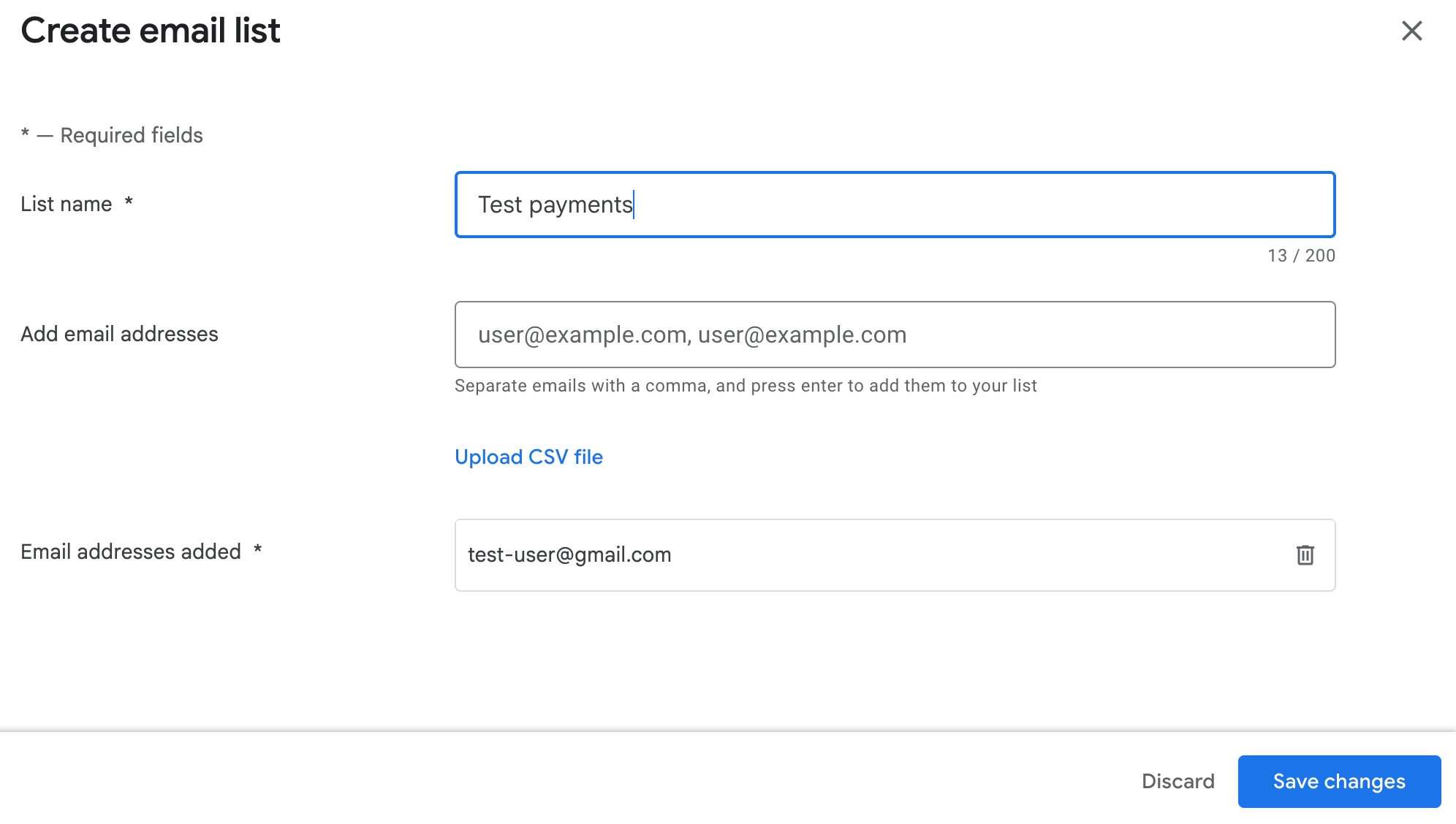The width and height of the screenshot is (1456, 824).
Task: Delete test-user@gmail.com using the trash icon
Action: (1305, 555)
